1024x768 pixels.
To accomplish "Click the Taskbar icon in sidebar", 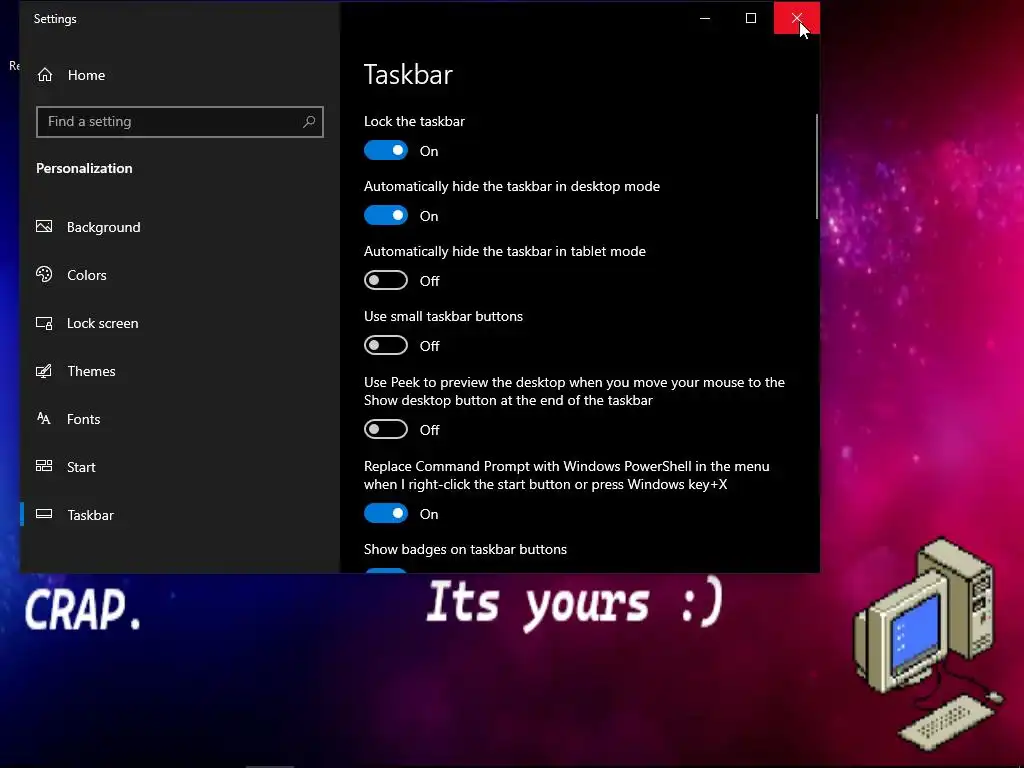I will click(x=44, y=514).
